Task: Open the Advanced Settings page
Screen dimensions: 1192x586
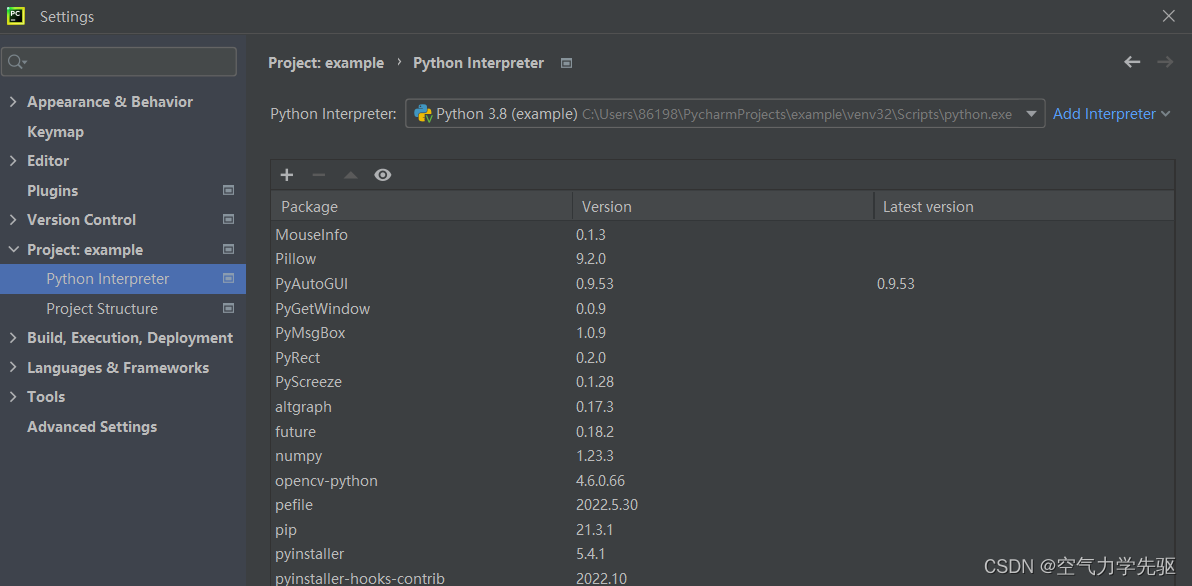Action: pos(92,427)
